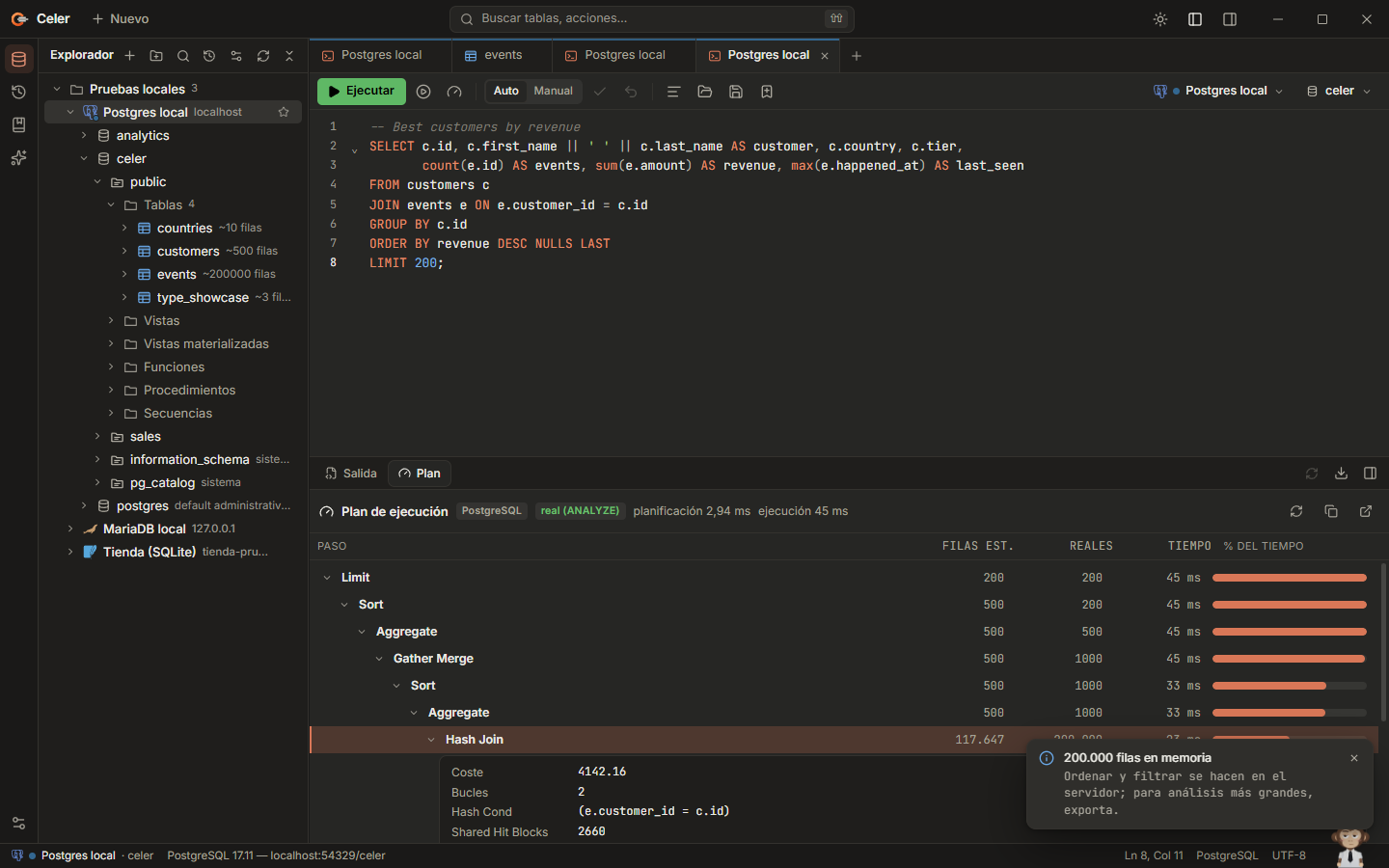Open a SQL file with folder icon

(x=705, y=92)
